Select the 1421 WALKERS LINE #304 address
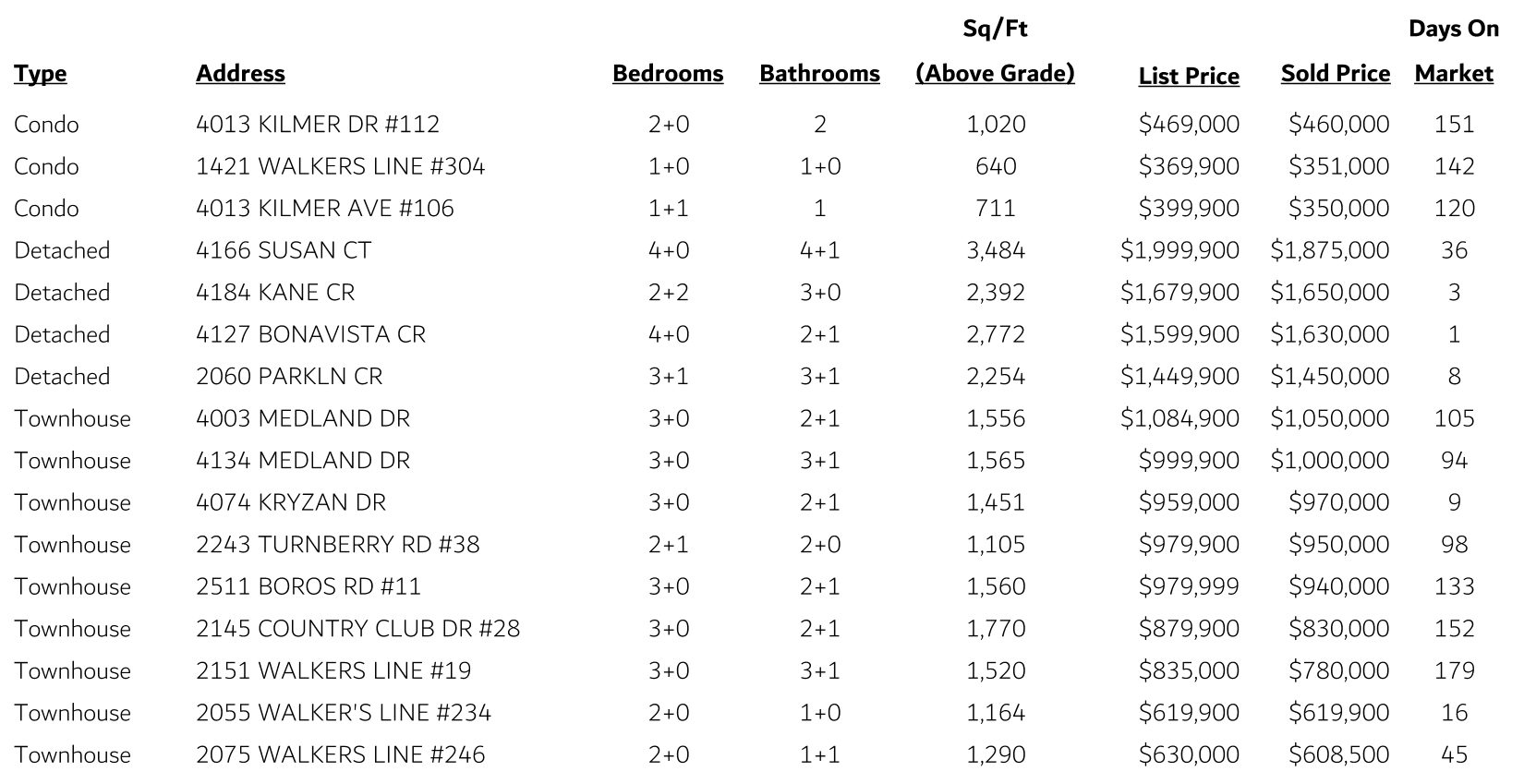The height and width of the screenshot is (784, 1524). tap(340, 166)
